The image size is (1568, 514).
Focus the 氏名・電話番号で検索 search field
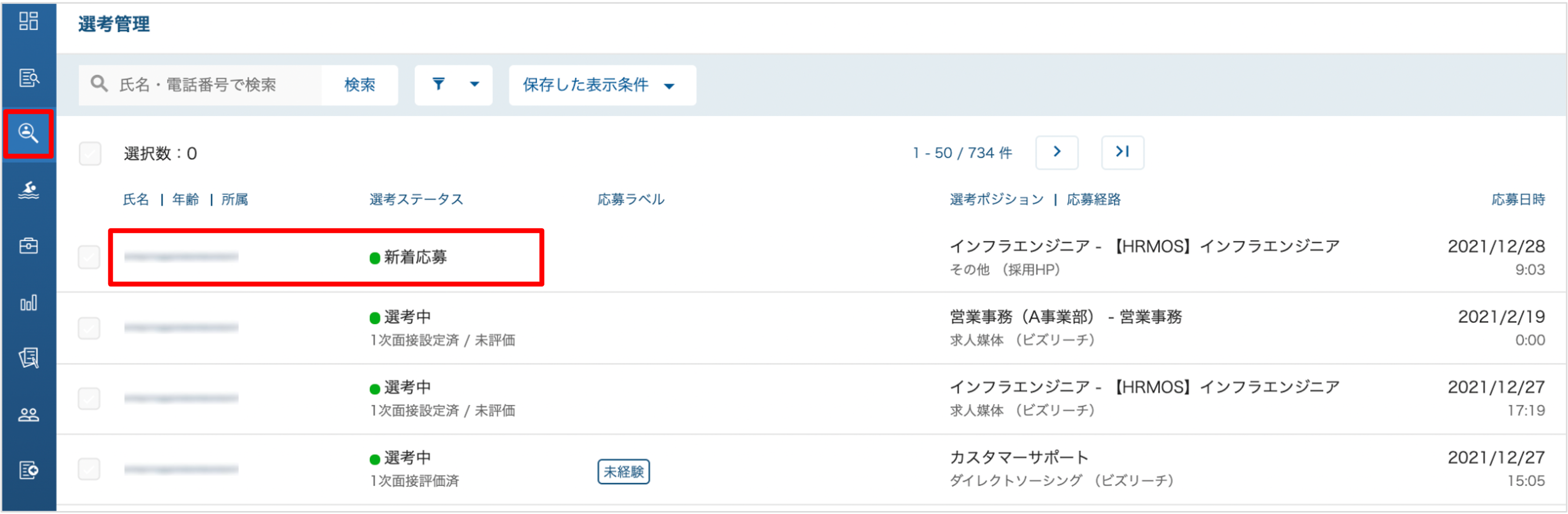(201, 85)
